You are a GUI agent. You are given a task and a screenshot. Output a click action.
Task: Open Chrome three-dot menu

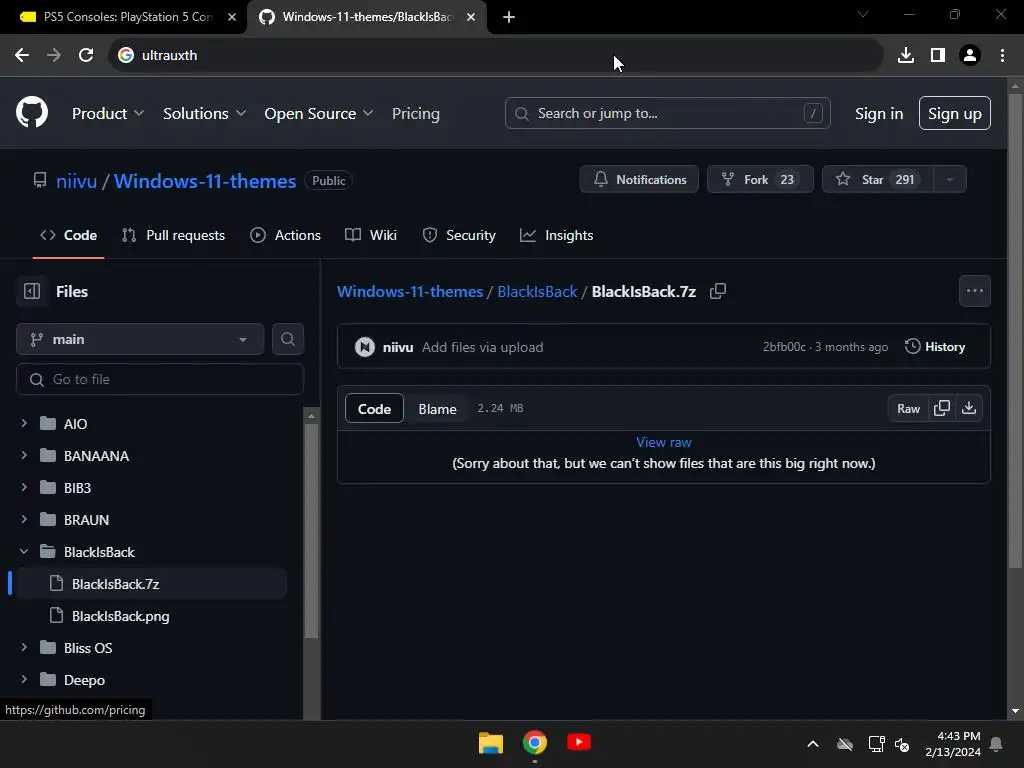[x=1002, y=56]
